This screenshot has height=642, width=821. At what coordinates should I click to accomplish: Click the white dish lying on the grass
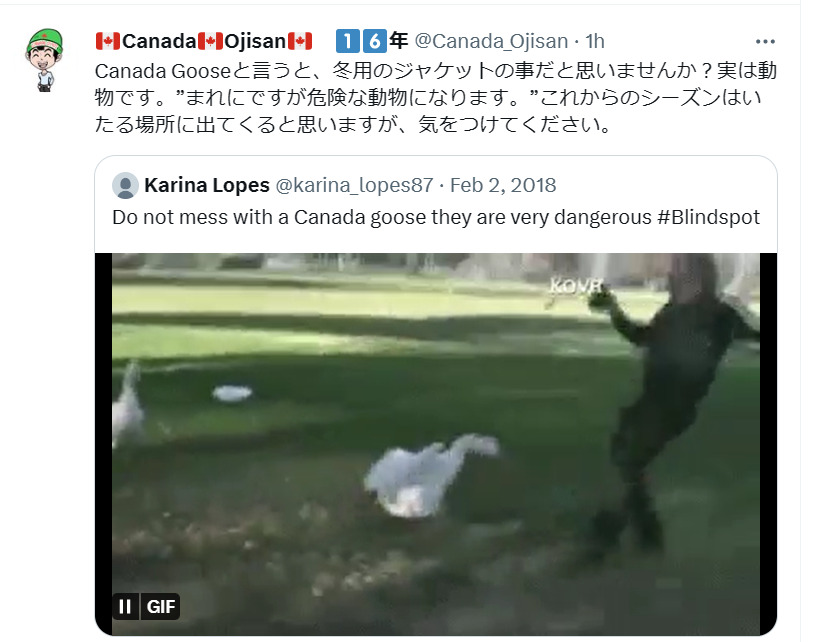[232, 393]
